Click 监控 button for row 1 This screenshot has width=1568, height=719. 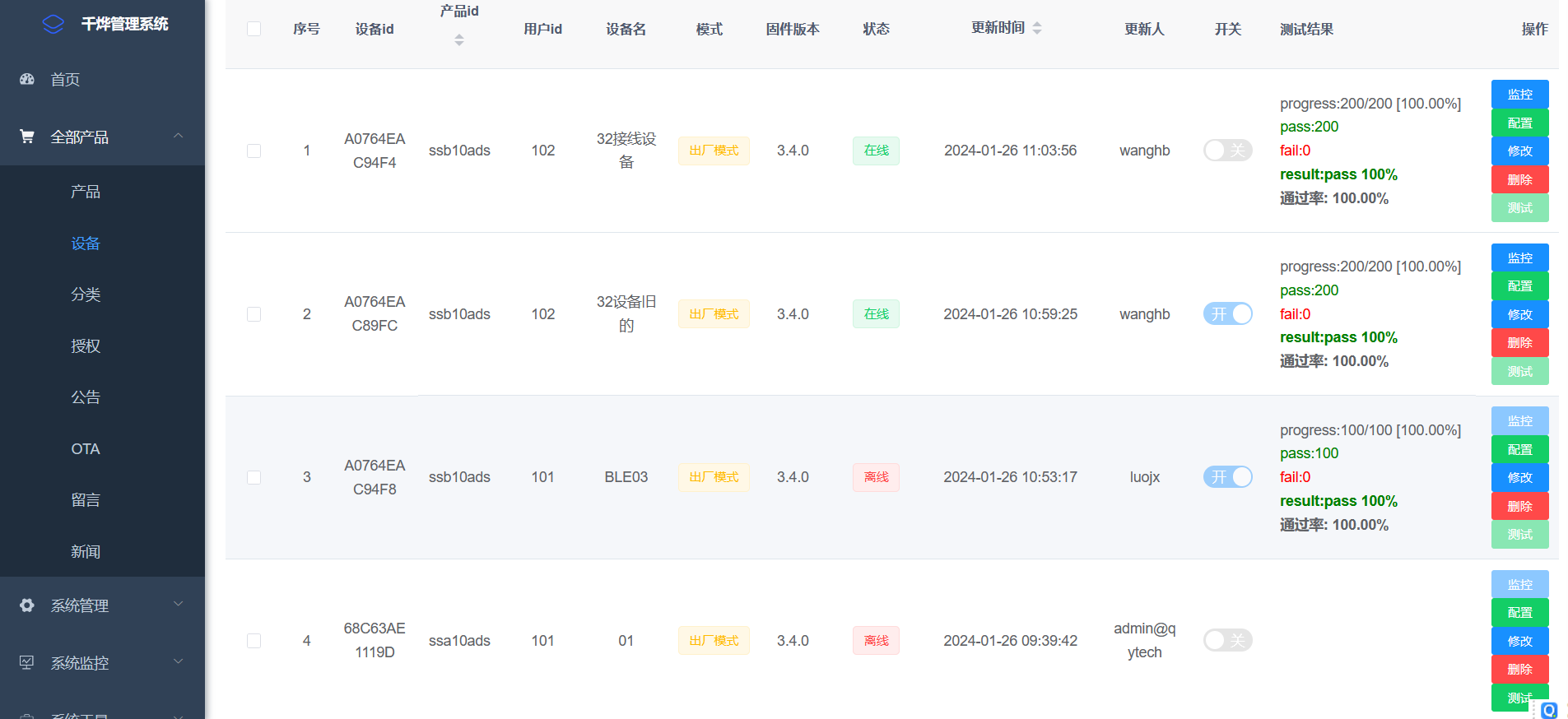tap(1519, 94)
